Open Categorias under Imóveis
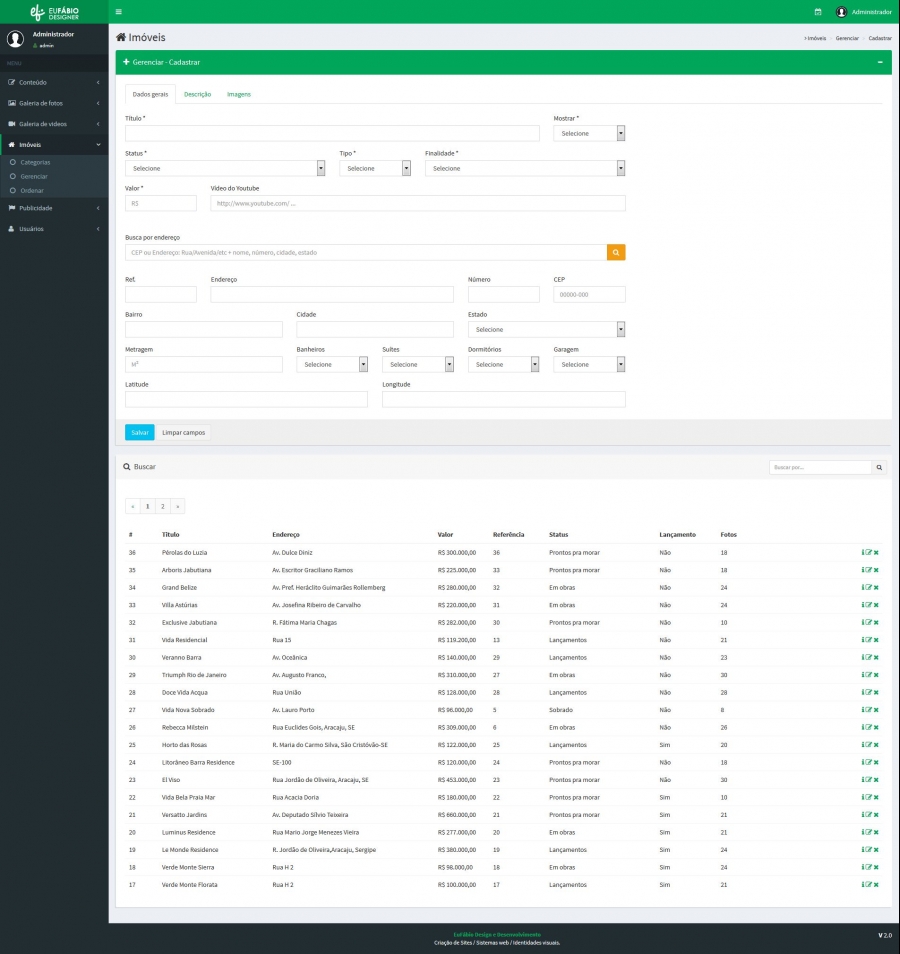900x954 pixels. 35,162
